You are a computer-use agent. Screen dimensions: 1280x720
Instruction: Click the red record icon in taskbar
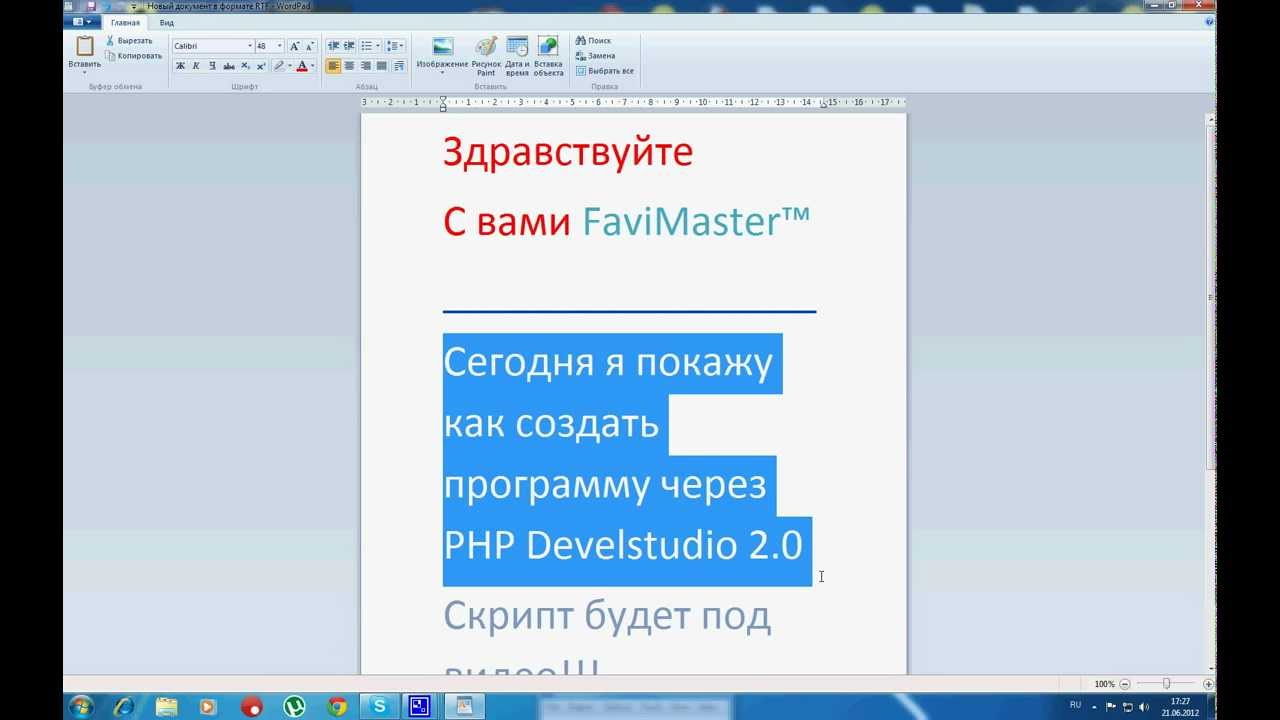point(251,706)
